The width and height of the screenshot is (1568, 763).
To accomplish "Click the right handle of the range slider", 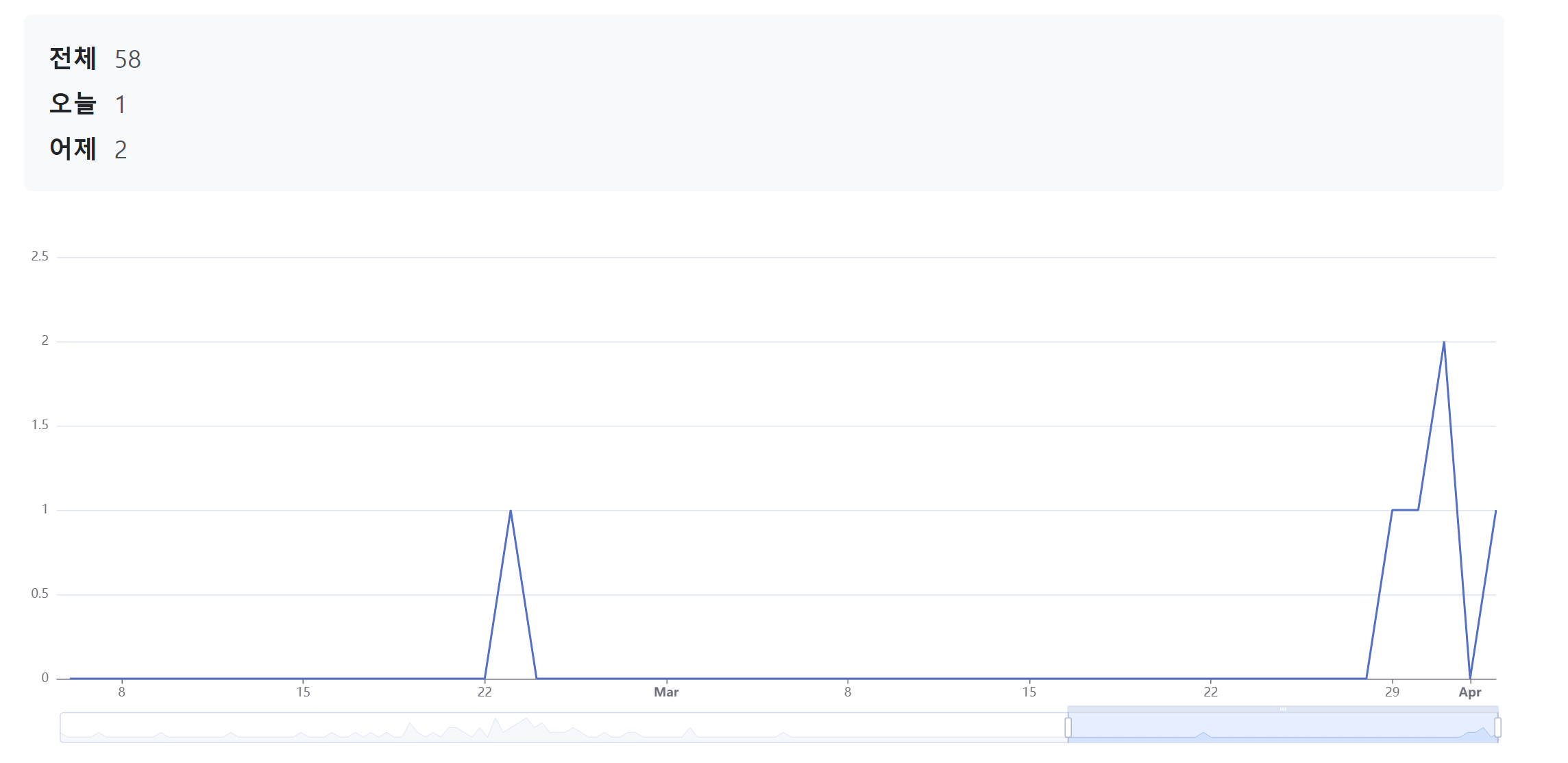I will [1497, 727].
